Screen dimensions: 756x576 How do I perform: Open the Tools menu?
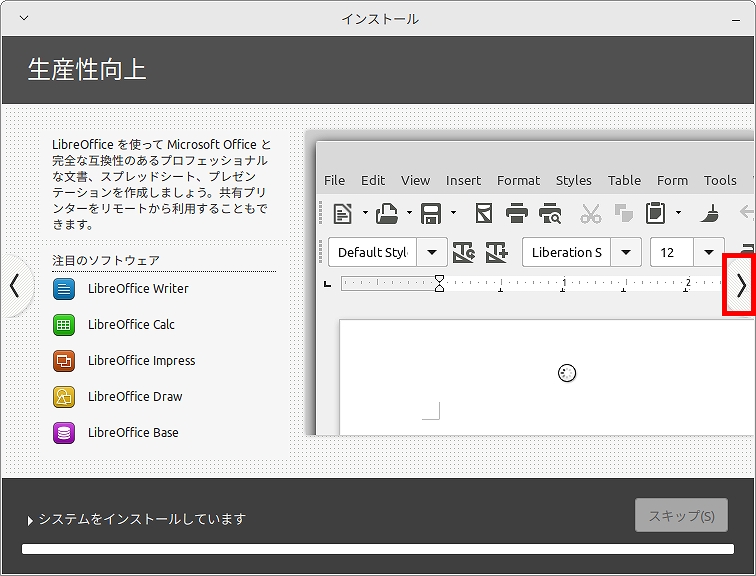(720, 180)
